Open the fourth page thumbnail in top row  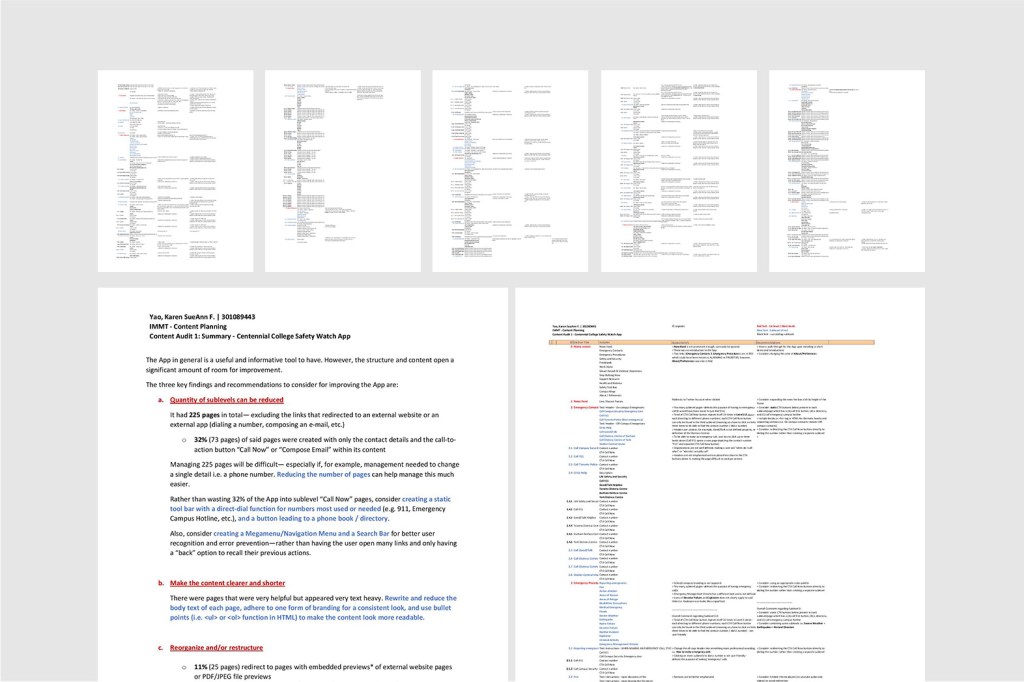pyautogui.click(x=678, y=170)
